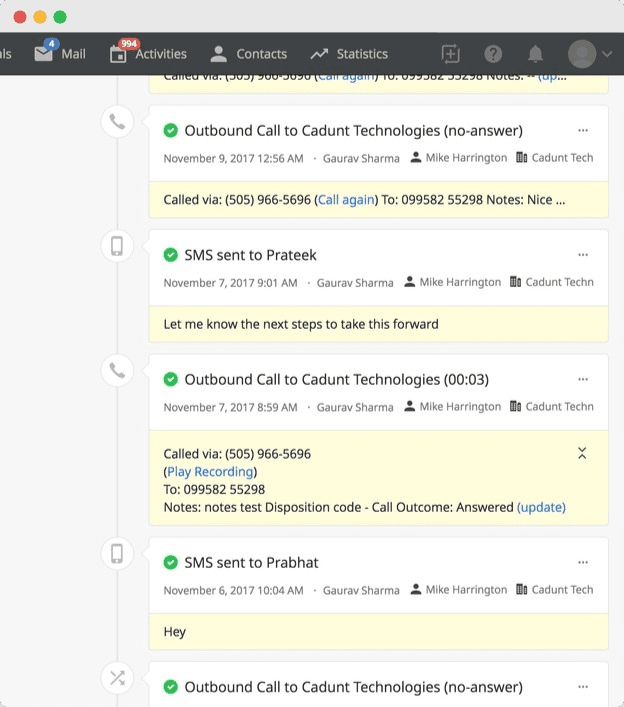Open Mike Harrington on SMS to Prabhat

tap(459, 590)
